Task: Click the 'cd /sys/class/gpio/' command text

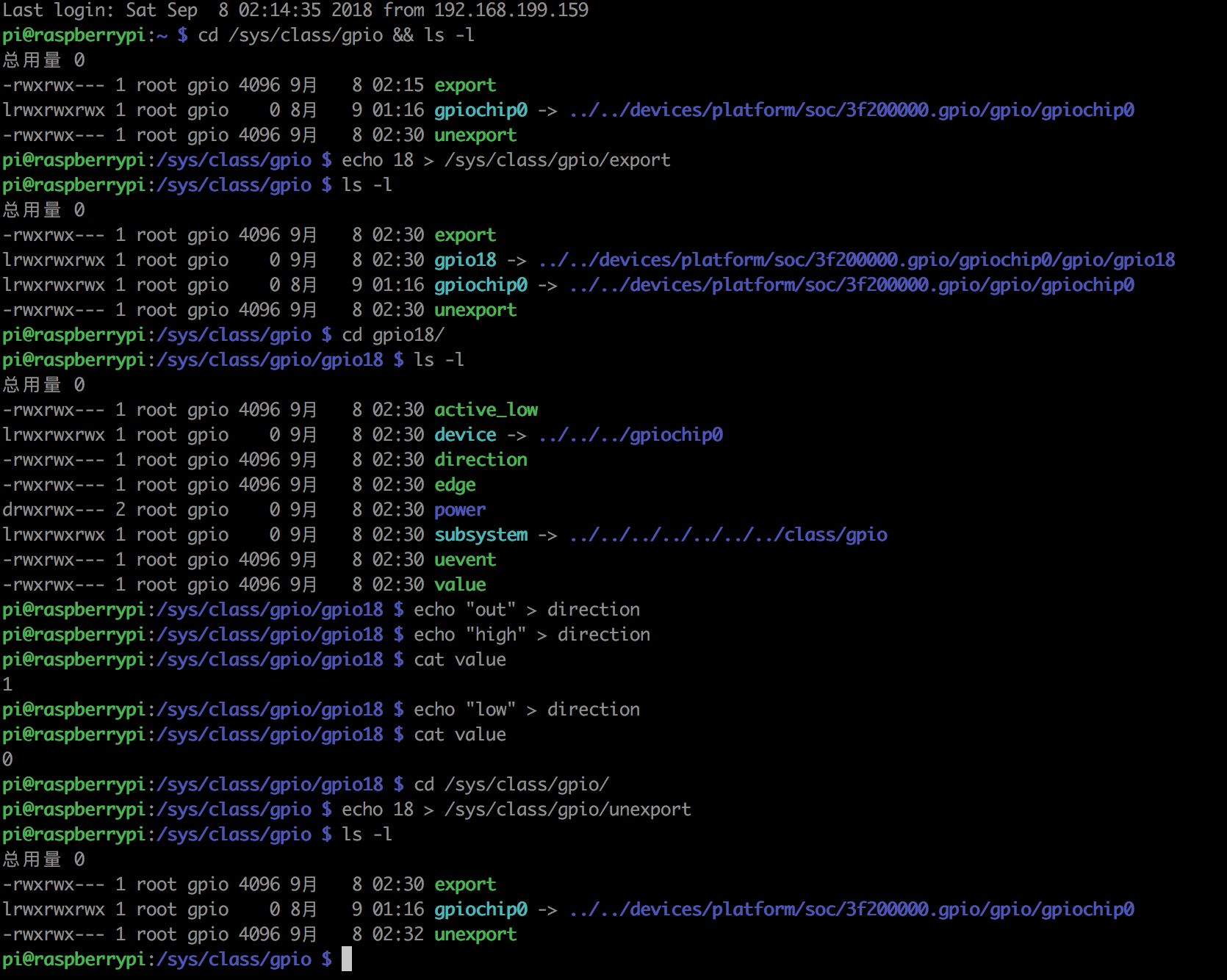Action: coord(511,785)
